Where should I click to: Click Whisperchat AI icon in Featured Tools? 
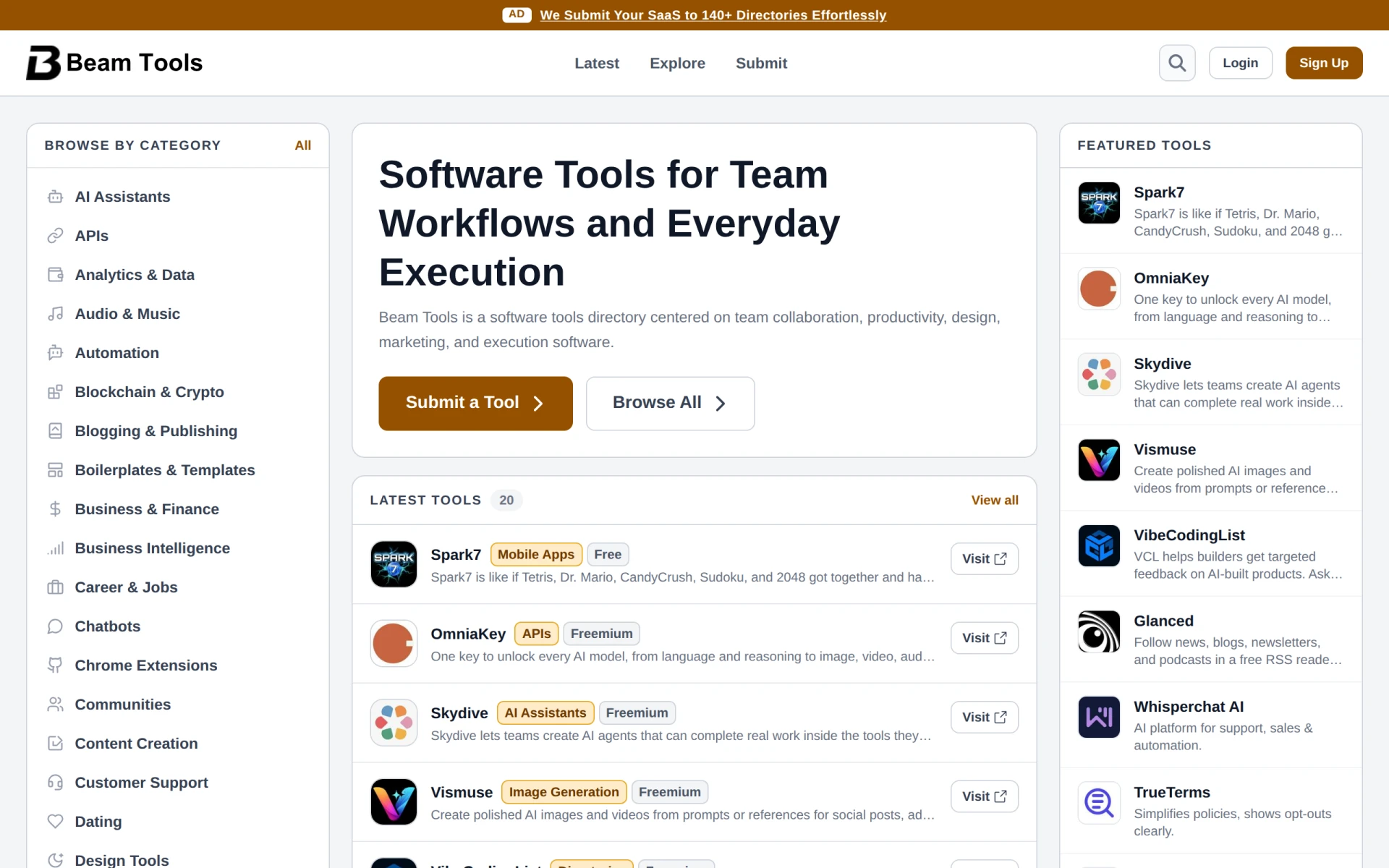[x=1099, y=717]
